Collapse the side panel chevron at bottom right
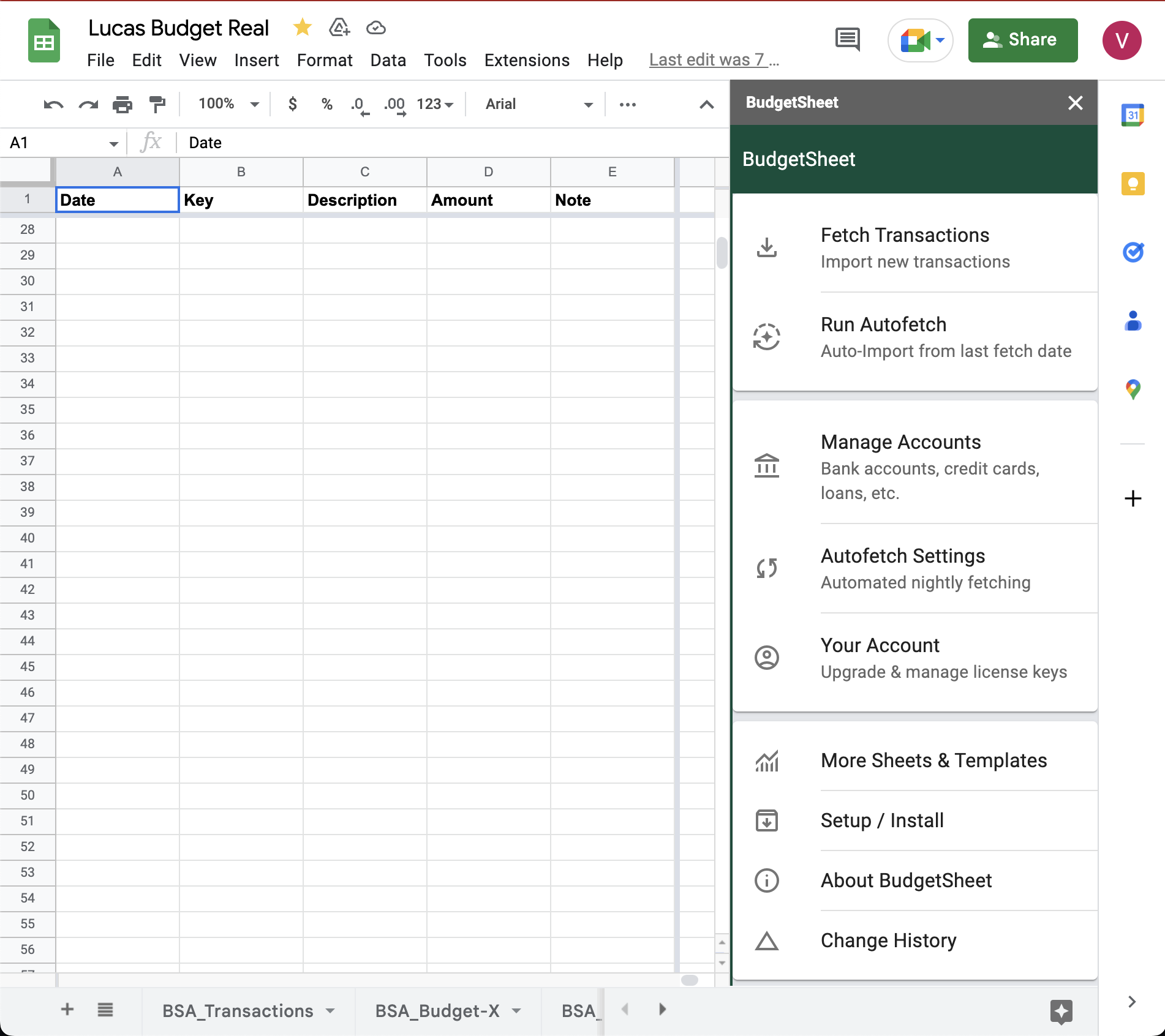This screenshot has height=1036, width=1165. tap(1132, 1002)
